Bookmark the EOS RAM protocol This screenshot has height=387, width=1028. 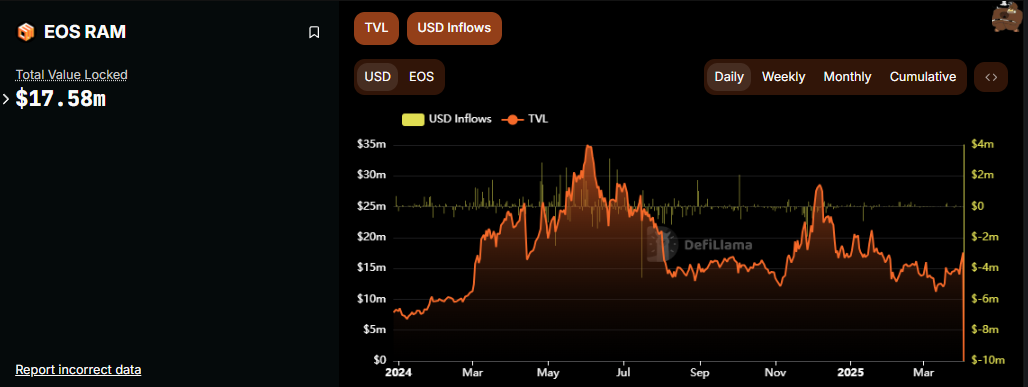pyautogui.click(x=314, y=32)
